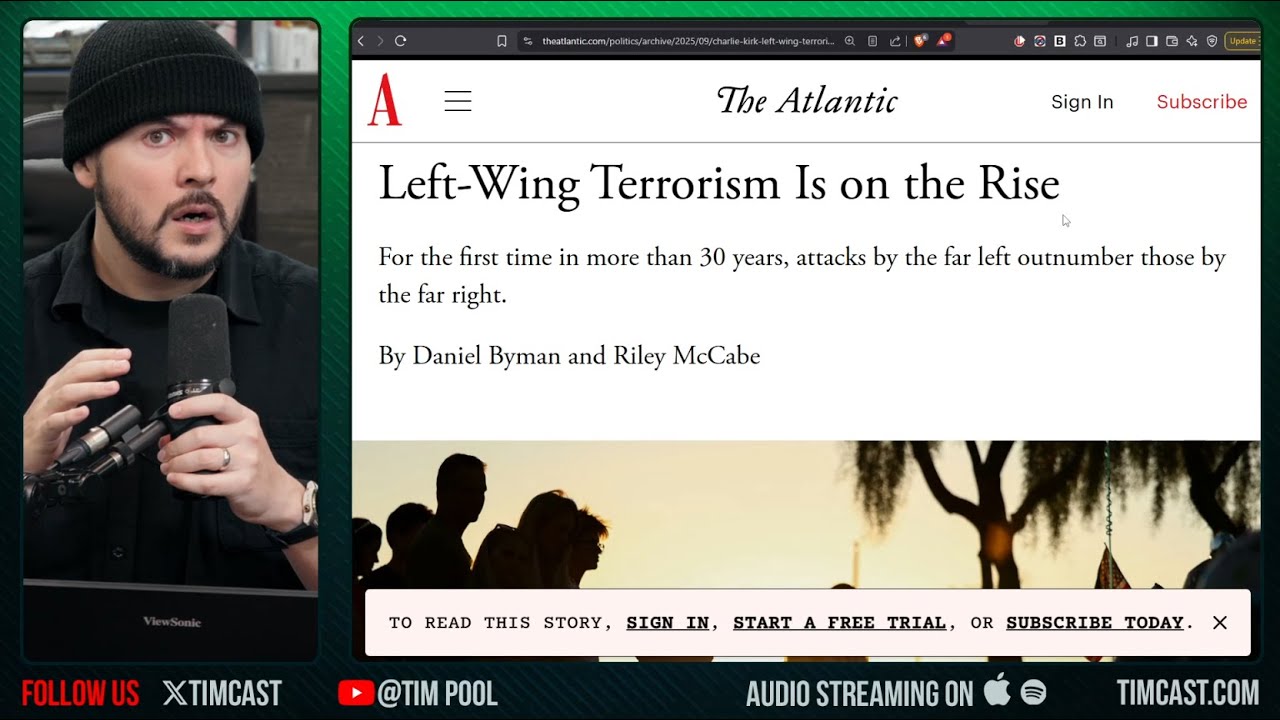
Task: Open site settings icon beside the URL
Action: pos(528,41)
